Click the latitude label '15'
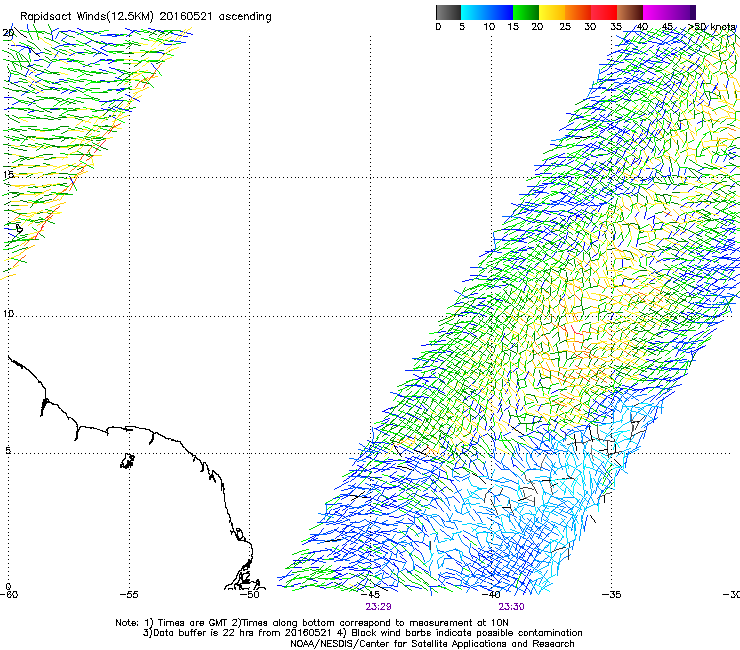The width and height of the screenshot is (740, 650). (8, 175)
